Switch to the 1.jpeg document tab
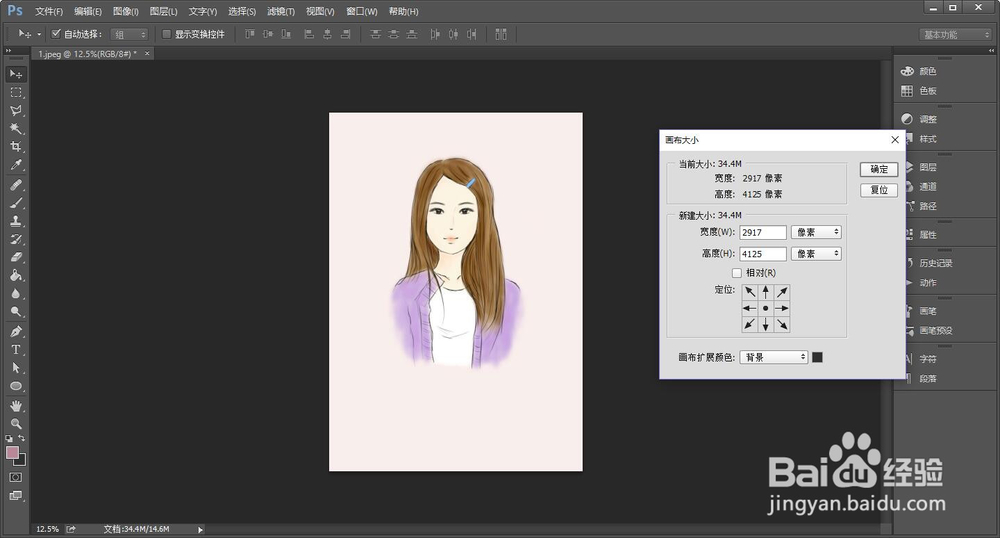Screen dimensions: 1000x538 coord(87,54)
